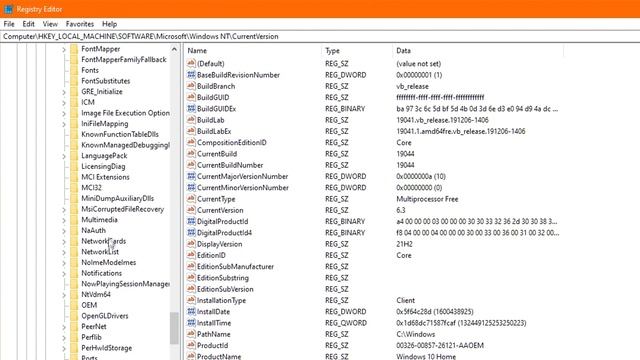This screenshot has width=640, height=360.
Task: Click the string icon of PathName
Action: click(x=191, y=334)
